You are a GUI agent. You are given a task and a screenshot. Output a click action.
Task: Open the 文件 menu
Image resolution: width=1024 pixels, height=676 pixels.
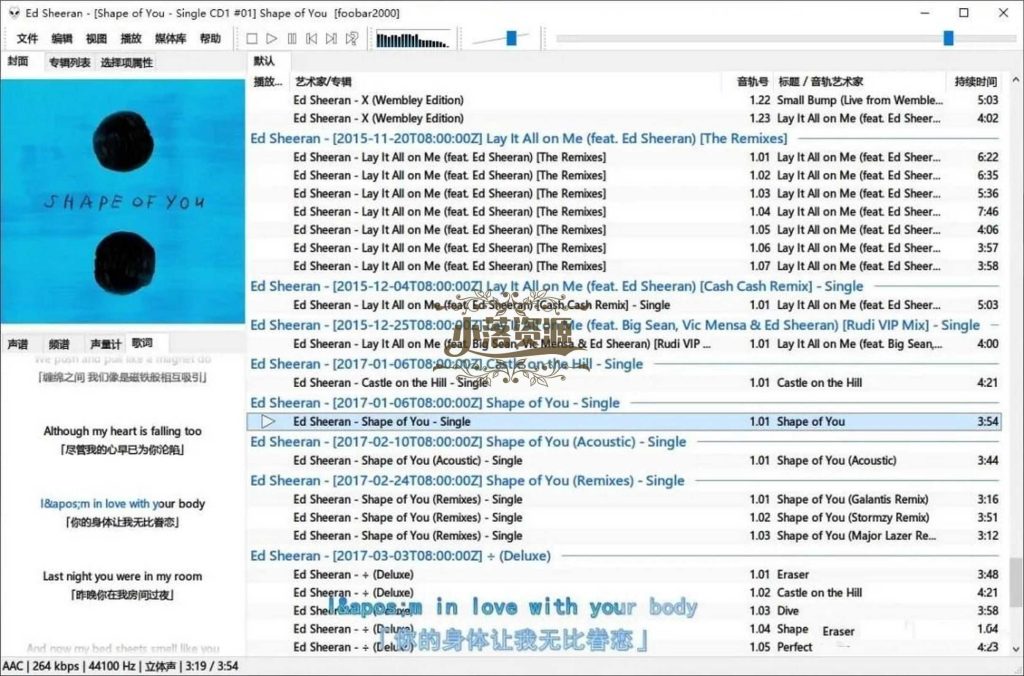pos(27,39)
